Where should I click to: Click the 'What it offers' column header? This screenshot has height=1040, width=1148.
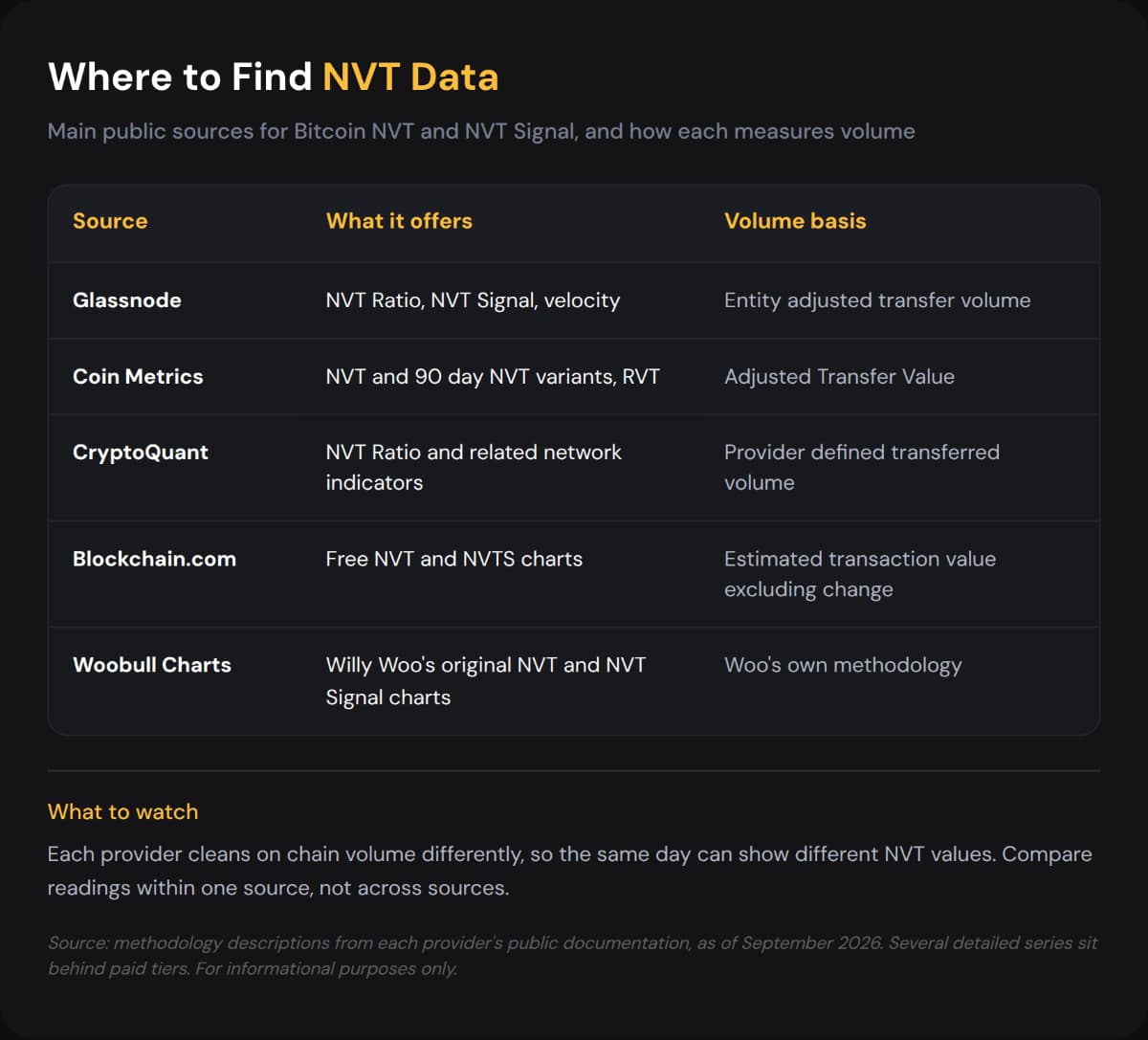[399, 221]
